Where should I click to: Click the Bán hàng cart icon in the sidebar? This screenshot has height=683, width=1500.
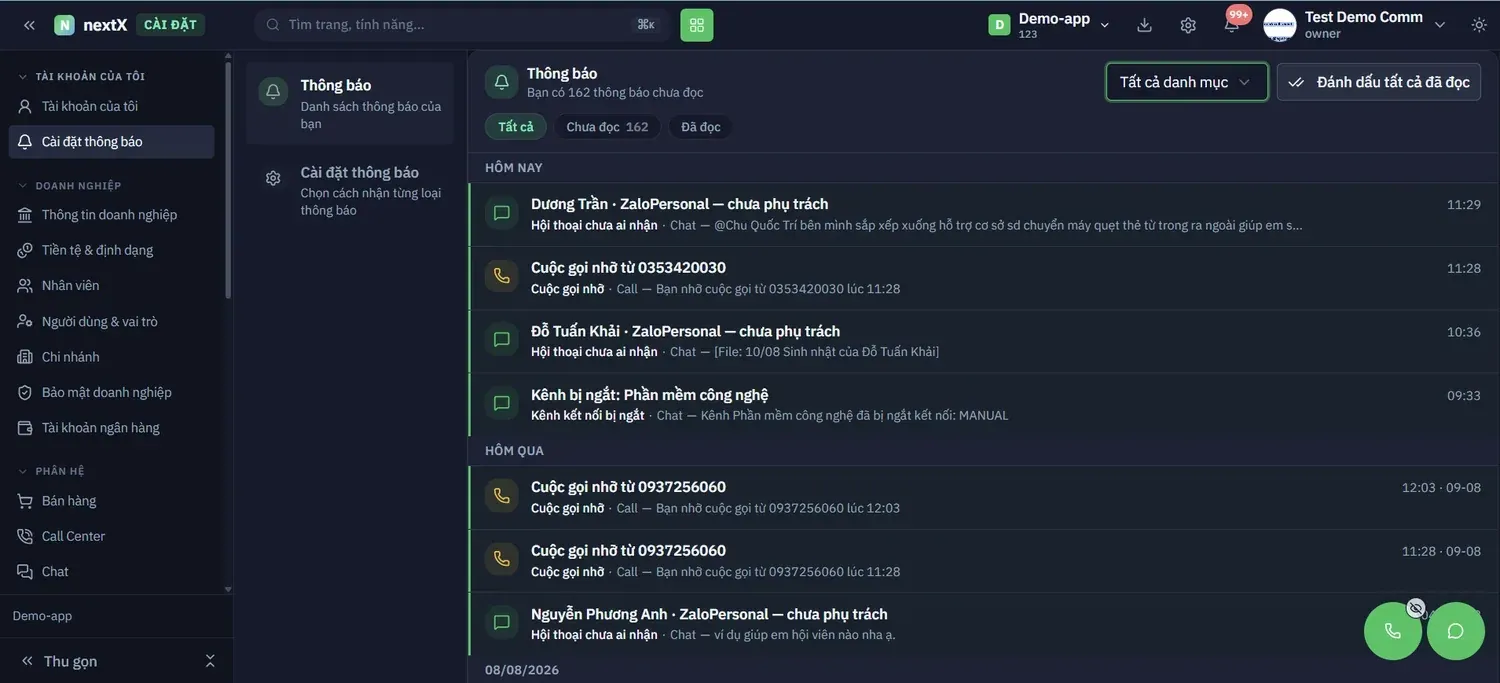(x=25, y=501)
